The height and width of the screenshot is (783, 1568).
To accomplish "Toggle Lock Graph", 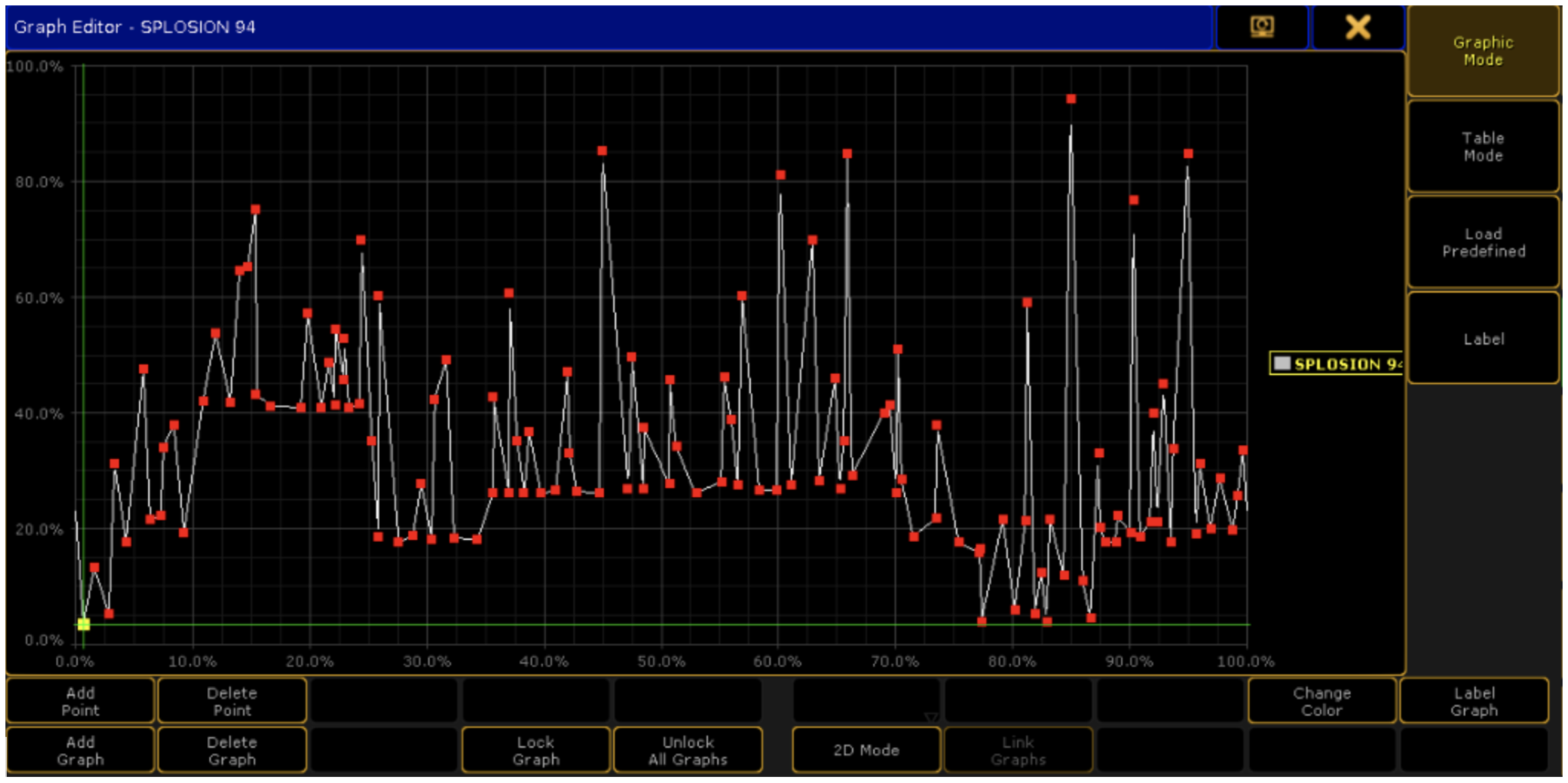I will coord(536,750).
